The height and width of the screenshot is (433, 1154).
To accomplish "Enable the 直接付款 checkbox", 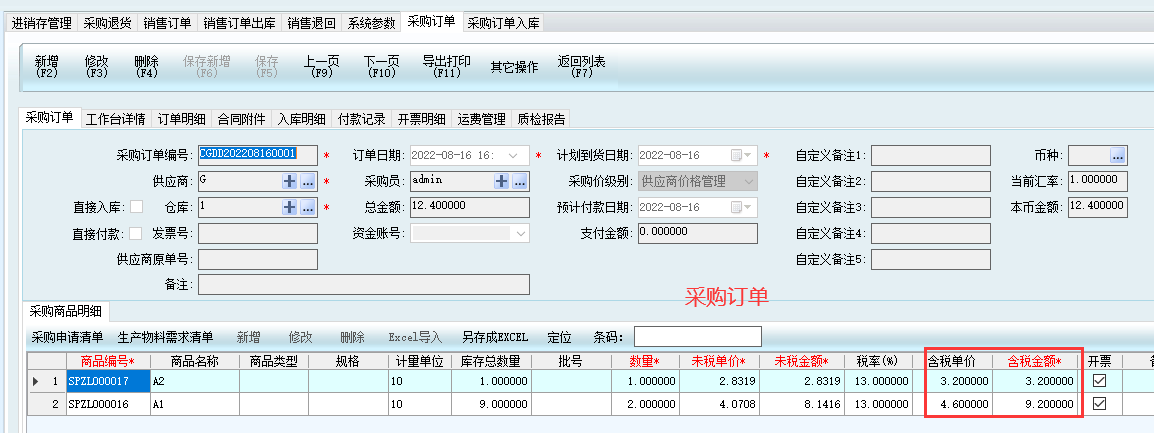I will tap(136, 233).
